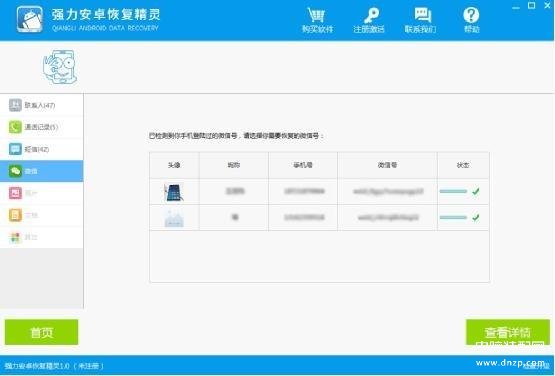The width and height of the screenshot is (555, 376).
Task: Select the pink pictures category in the sidebar
Action: [41, 193]
